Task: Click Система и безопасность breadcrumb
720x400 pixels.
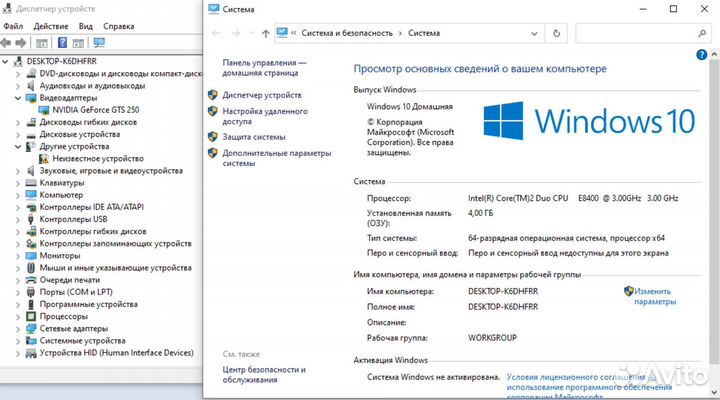Action: coord(347,33)
